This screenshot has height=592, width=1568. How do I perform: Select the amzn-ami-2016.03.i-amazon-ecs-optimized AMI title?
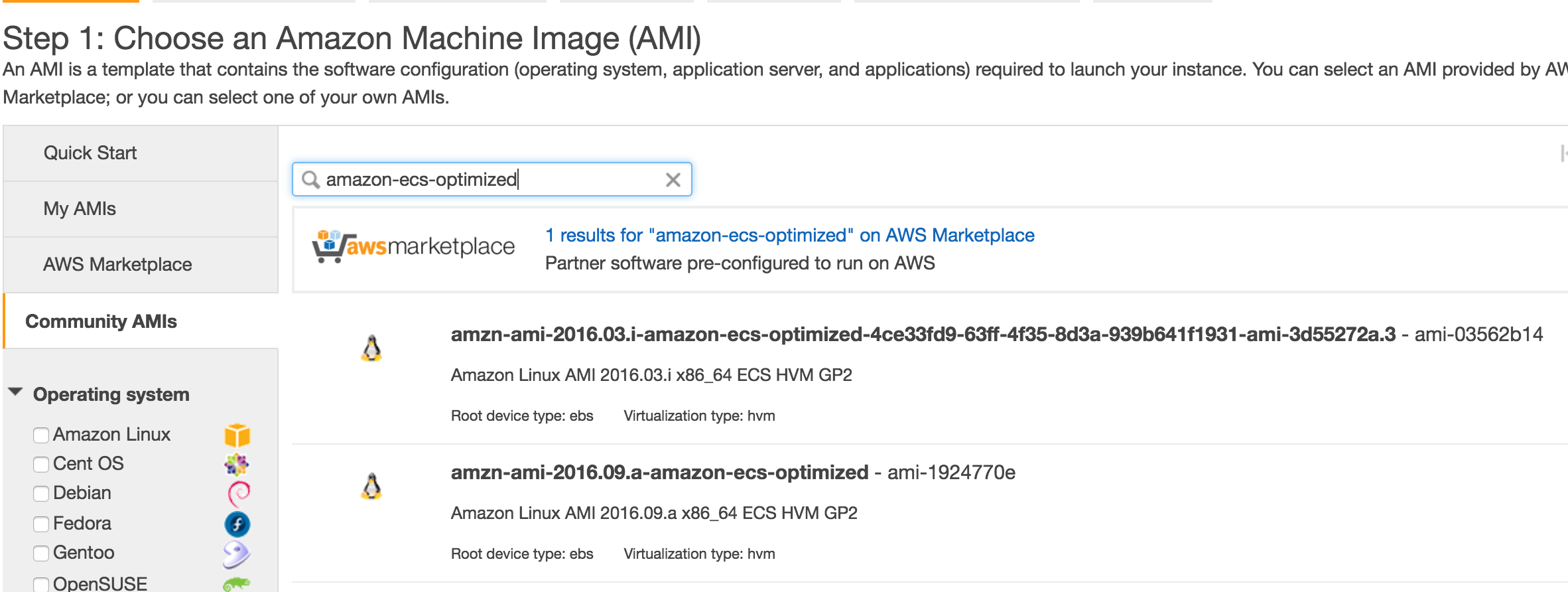923,334
